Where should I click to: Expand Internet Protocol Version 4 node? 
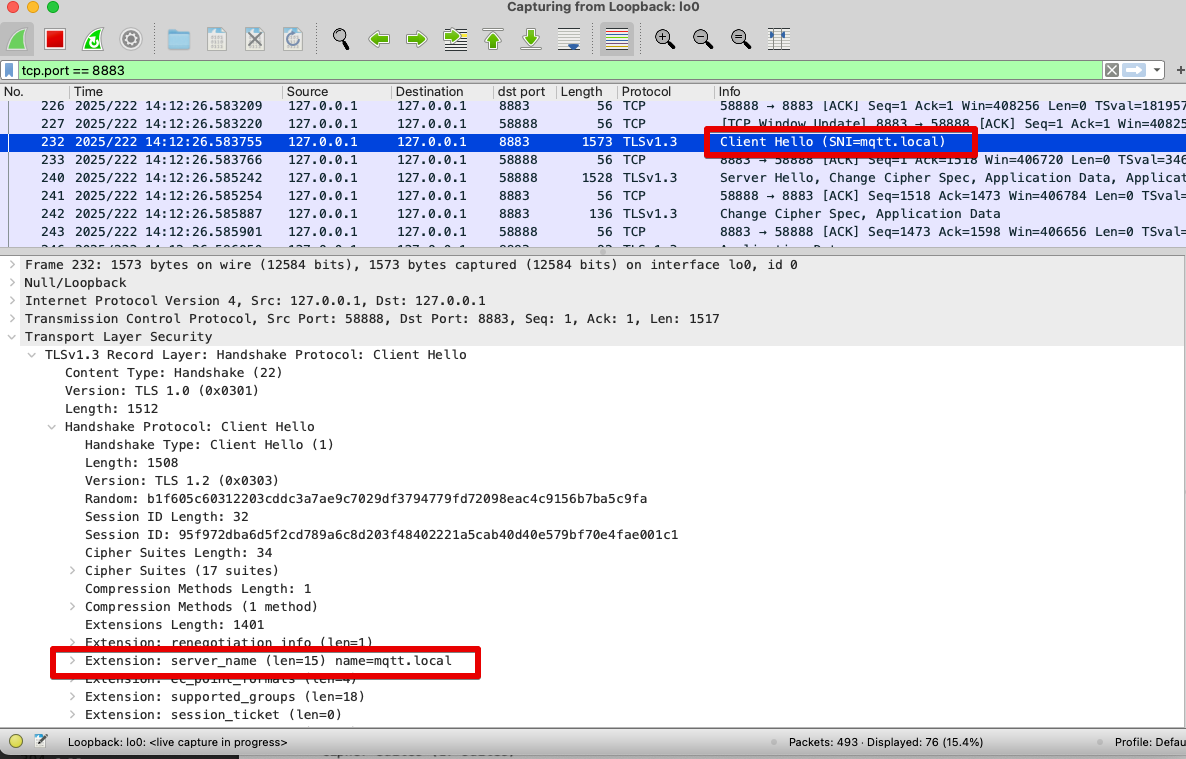click(12, 300)
